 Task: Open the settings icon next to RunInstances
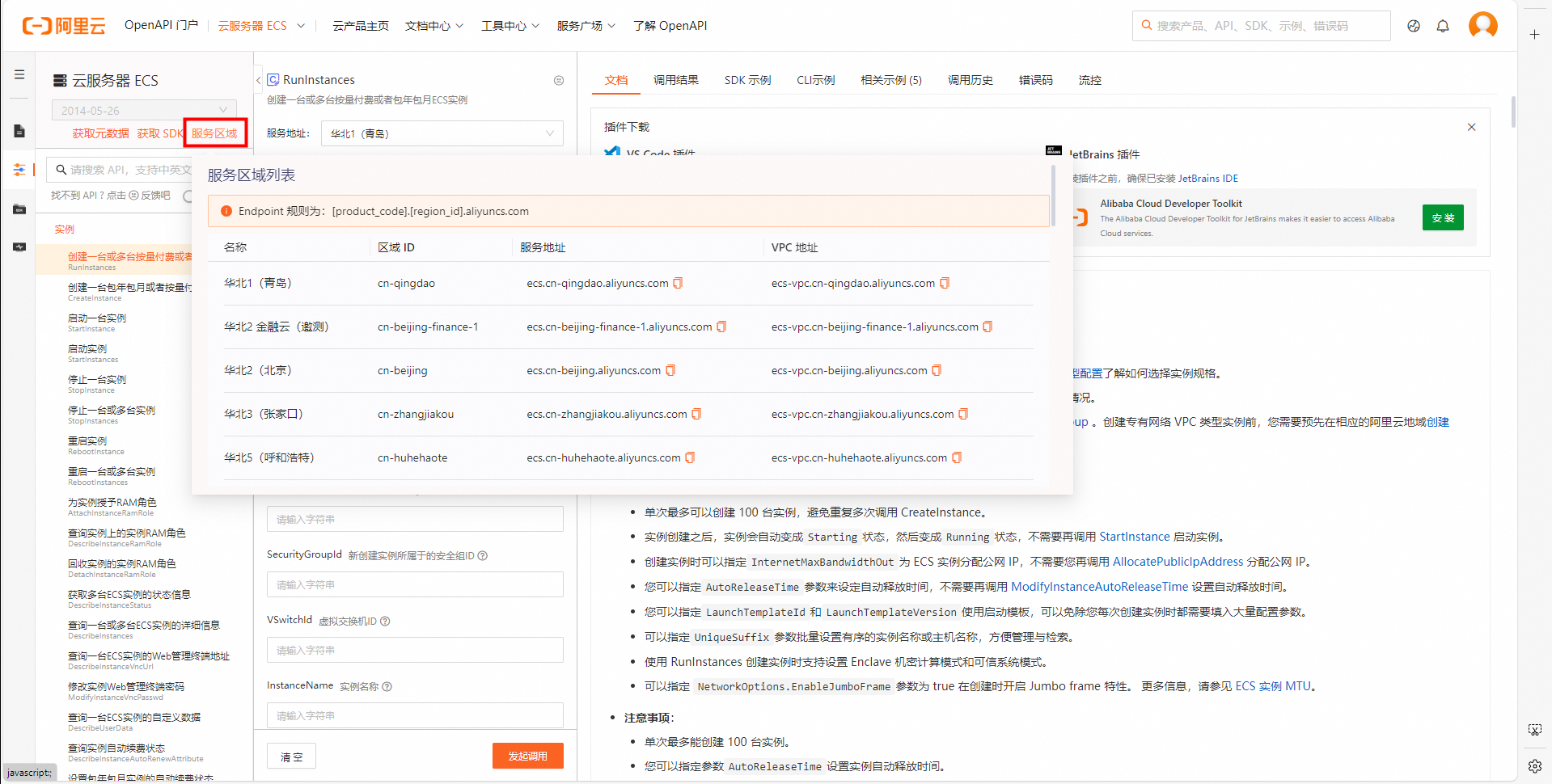(559, 80)
